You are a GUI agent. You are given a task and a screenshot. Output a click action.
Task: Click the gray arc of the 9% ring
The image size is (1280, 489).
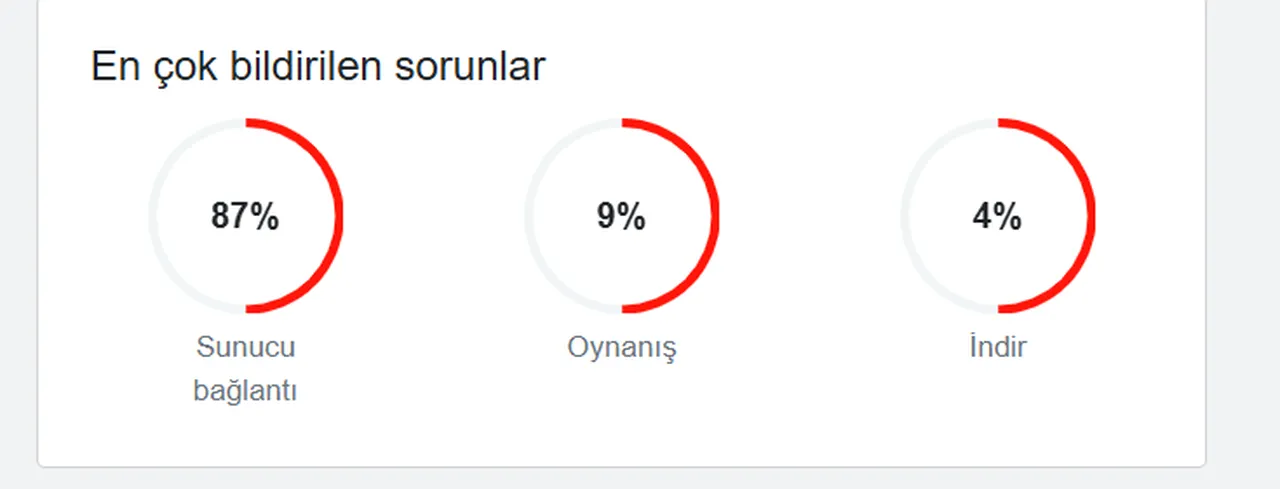(529, 216)
